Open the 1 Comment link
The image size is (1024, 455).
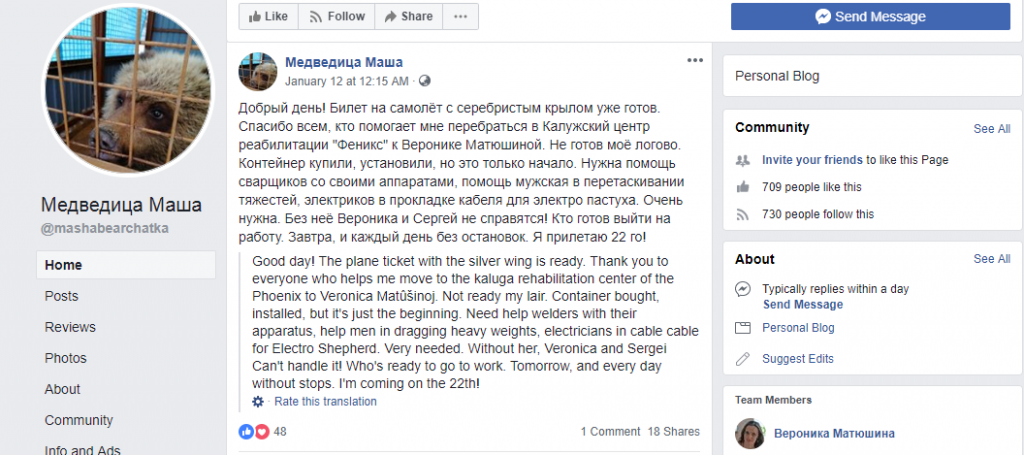pos(610,432)
